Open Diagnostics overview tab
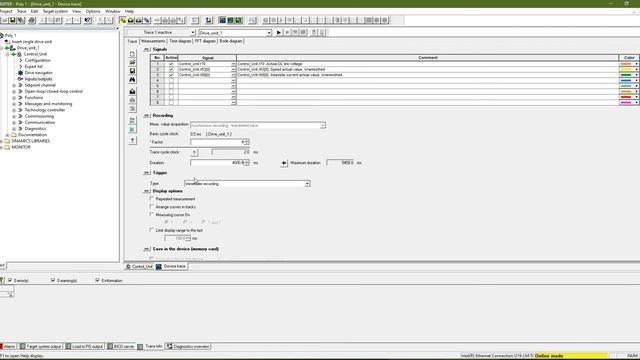Viewport: 640px width, 360px height. point(188,347)
